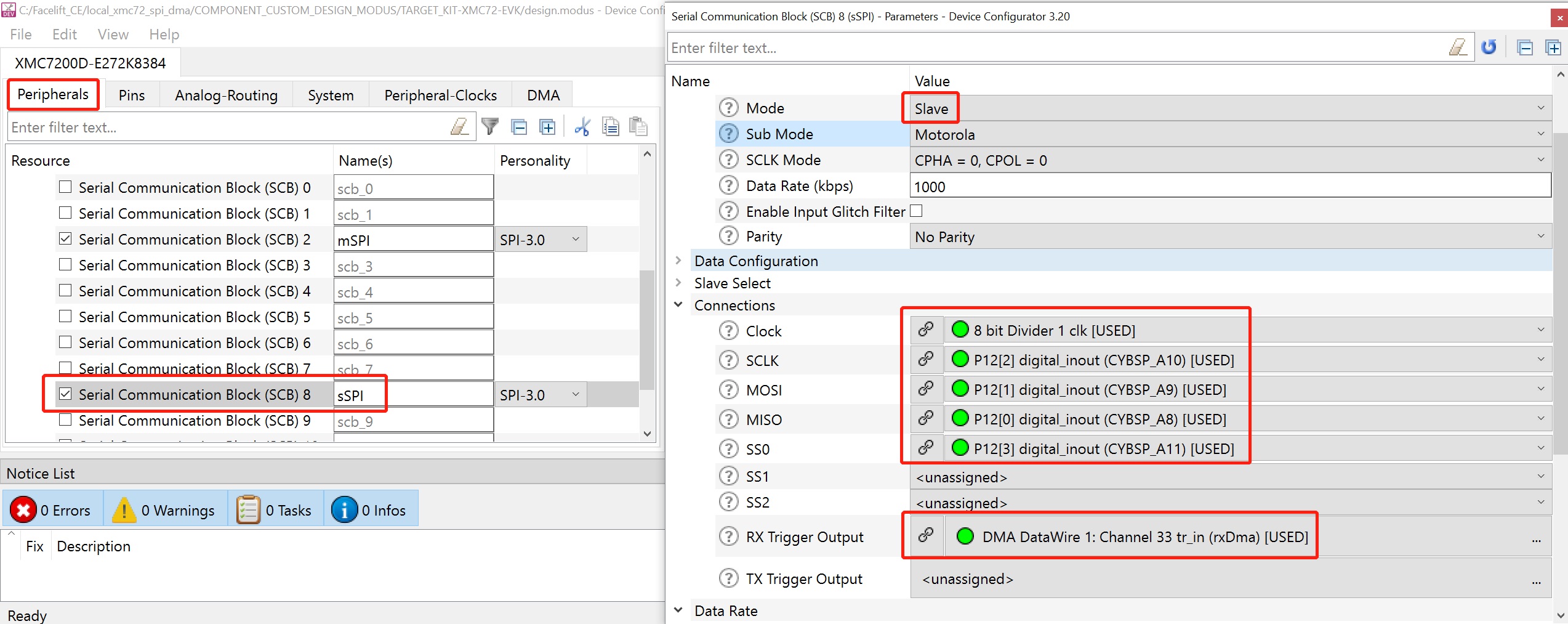Open the View menu

113,34
